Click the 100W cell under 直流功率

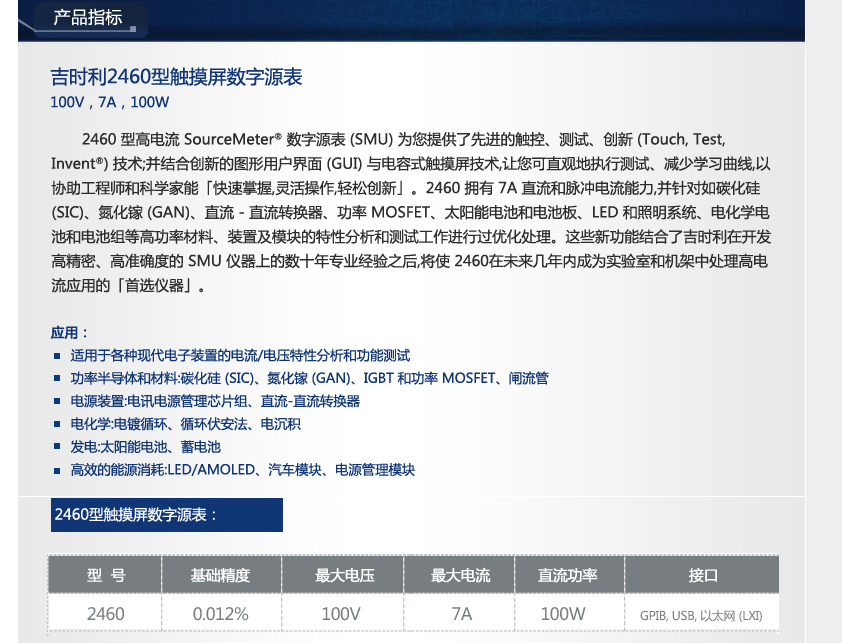(569, 613)
